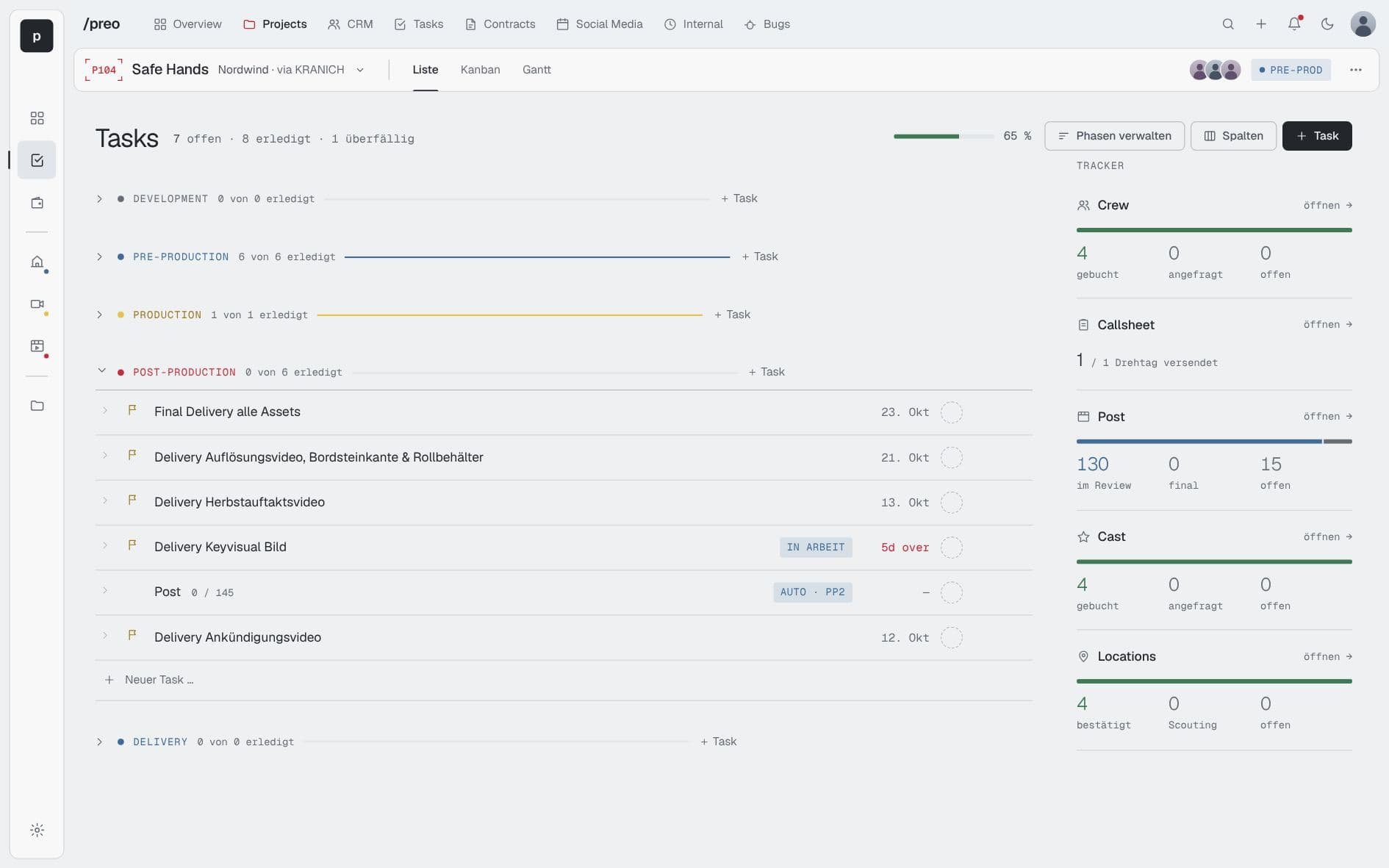Expand the DELIVERY phase
The width and height of the screenshot is (1389, 868).
100,742
